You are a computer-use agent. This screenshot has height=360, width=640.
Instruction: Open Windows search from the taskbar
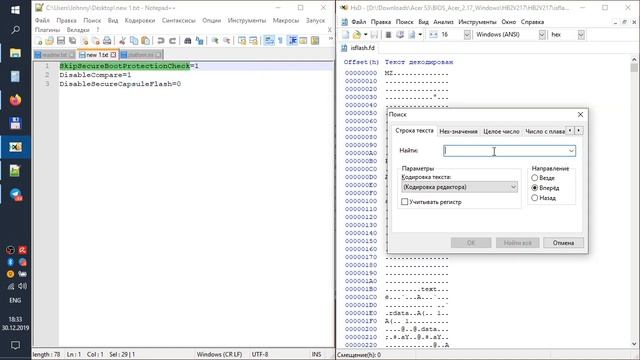(x=15, y=30)
